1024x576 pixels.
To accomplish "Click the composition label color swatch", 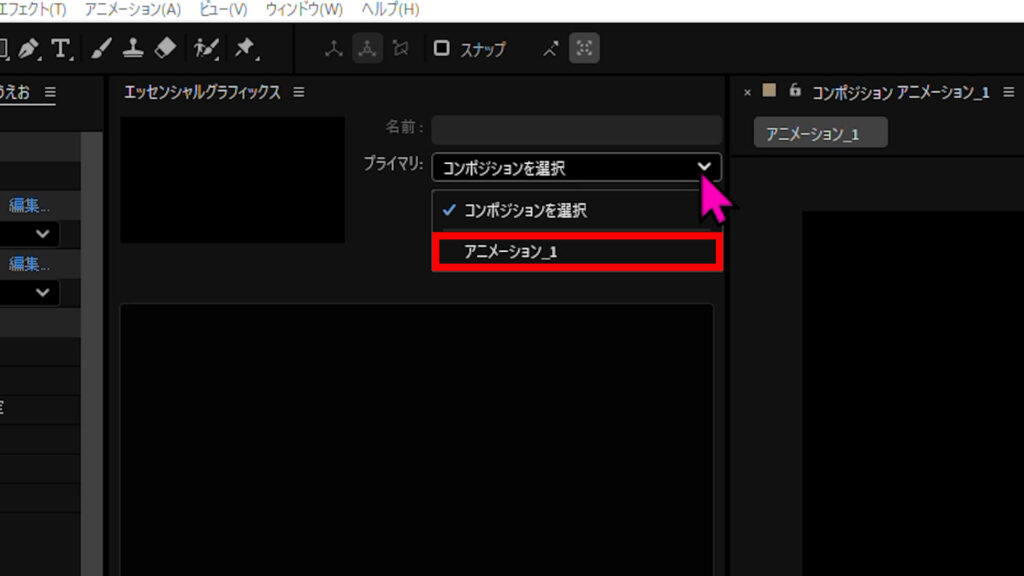I will point(769,91).
